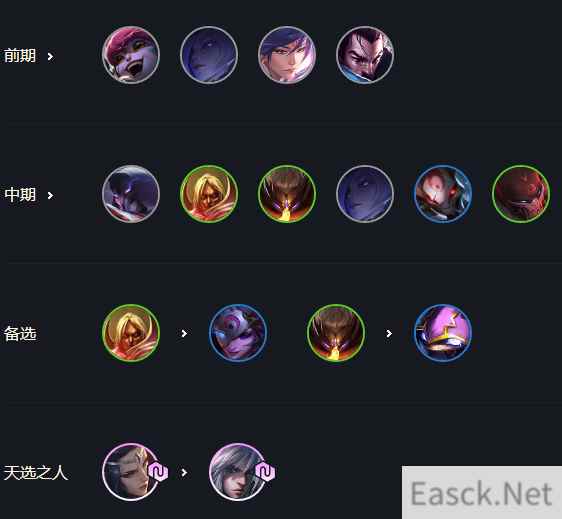Select the purple-skinned blue-bordered champion in 备选 row
This screenshot has width=562, height=519.
(x=238, y=333)
